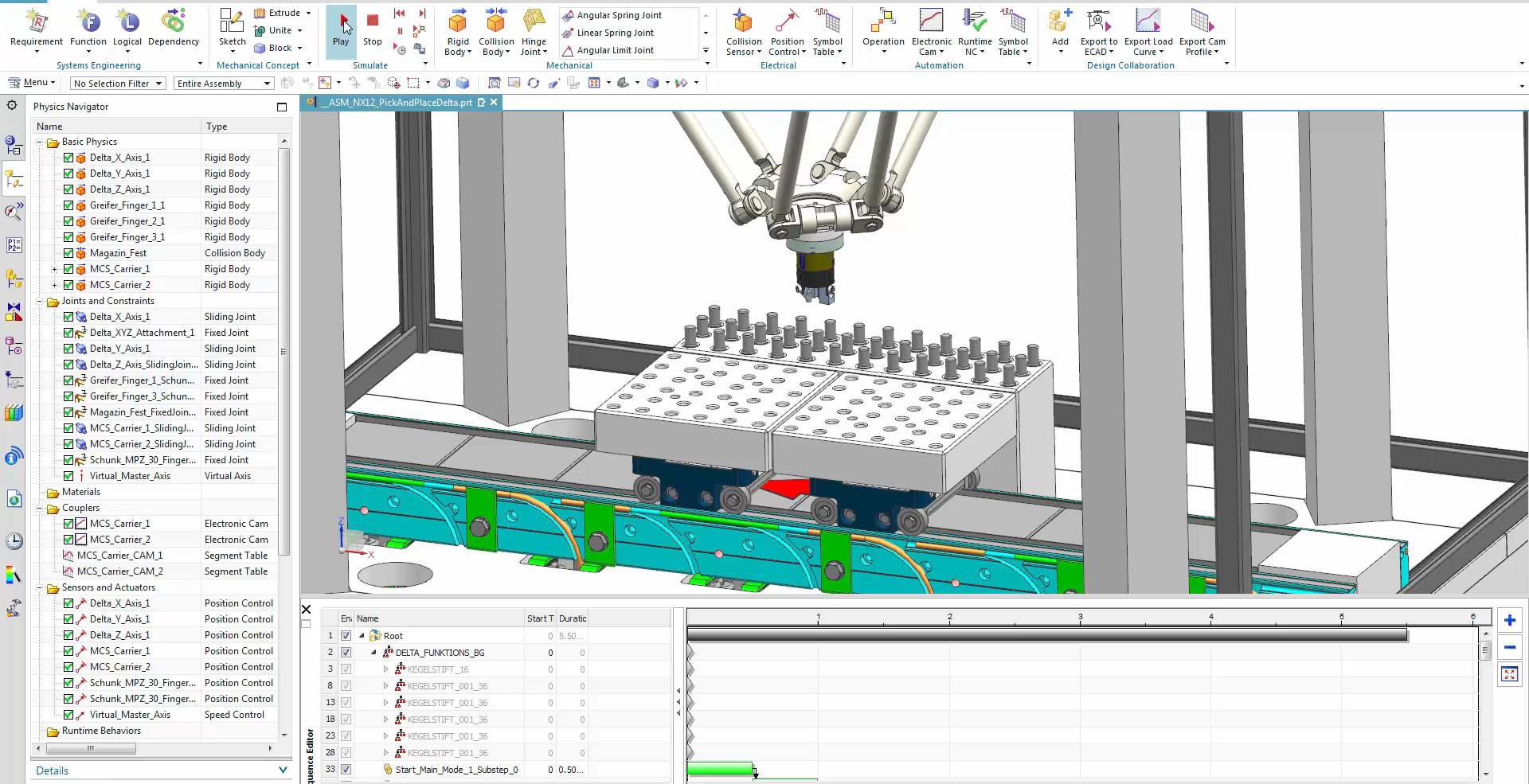
Task: Click the timeline zoom plus control
Action: [x=1510, y=621]
